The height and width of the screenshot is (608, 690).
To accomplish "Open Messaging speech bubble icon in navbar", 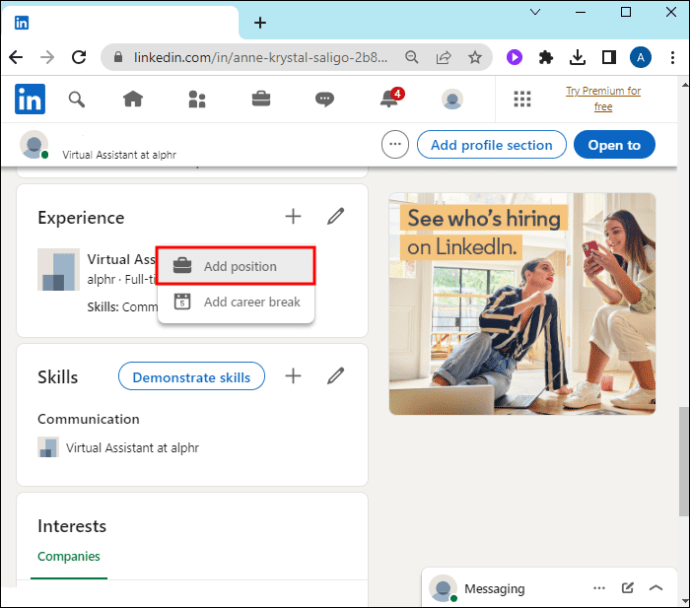I will pos(324,99).
